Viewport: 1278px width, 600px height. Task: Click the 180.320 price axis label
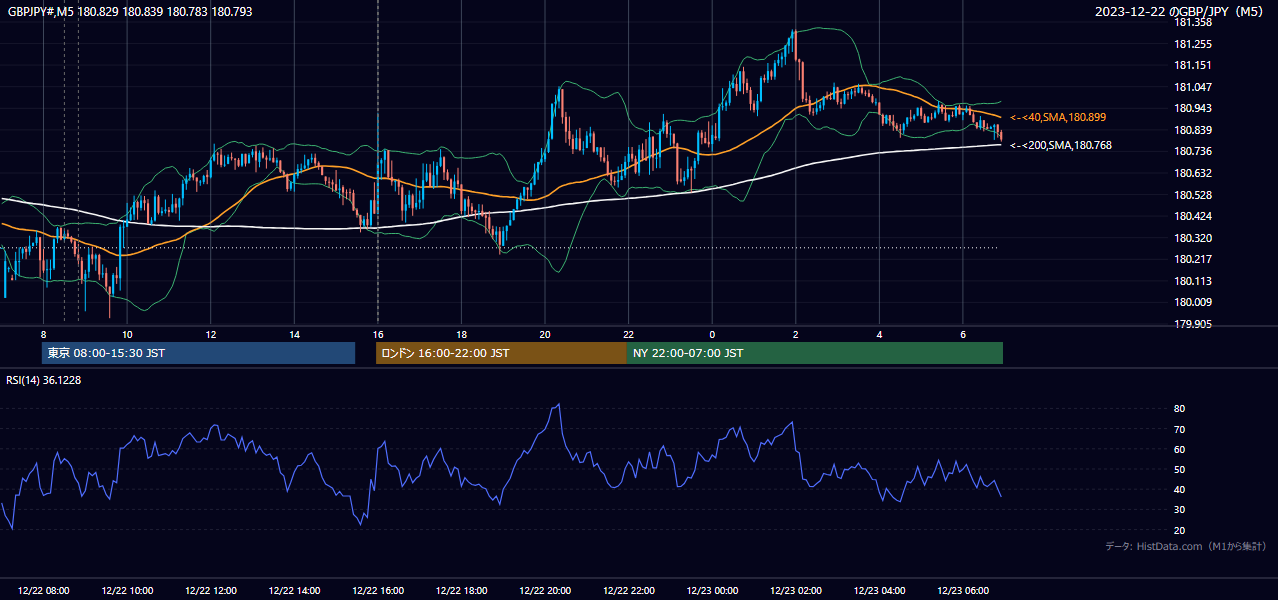[1194, 238]
